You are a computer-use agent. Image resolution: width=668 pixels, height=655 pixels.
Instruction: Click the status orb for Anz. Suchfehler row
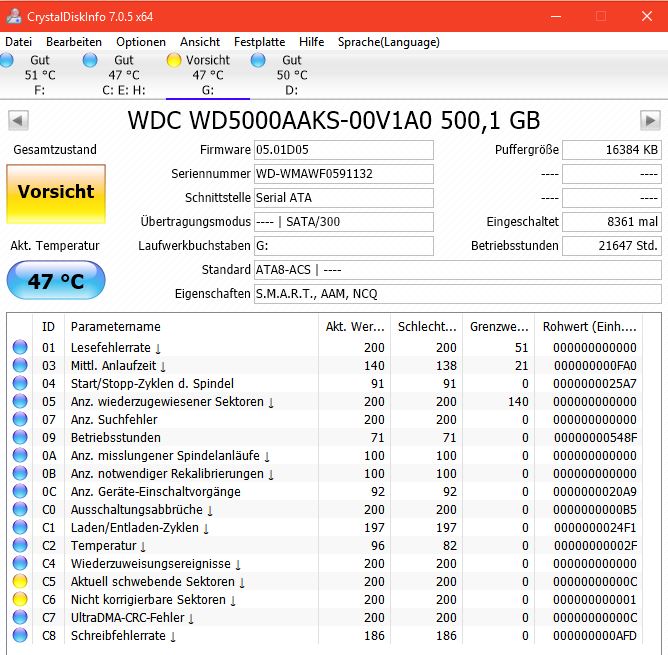(x=20, y=419)
